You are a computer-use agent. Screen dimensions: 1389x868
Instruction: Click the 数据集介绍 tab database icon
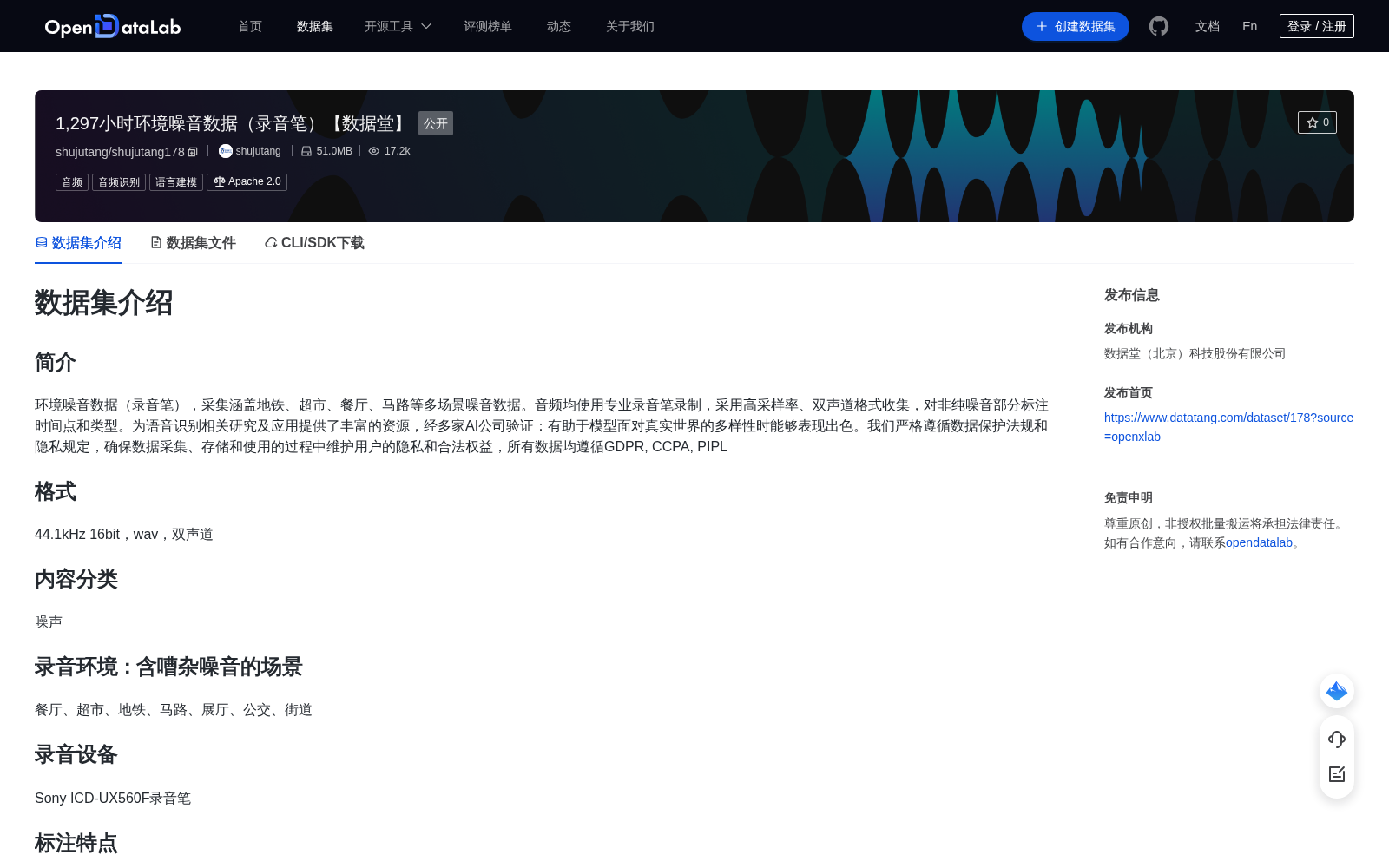pos(41,242)
